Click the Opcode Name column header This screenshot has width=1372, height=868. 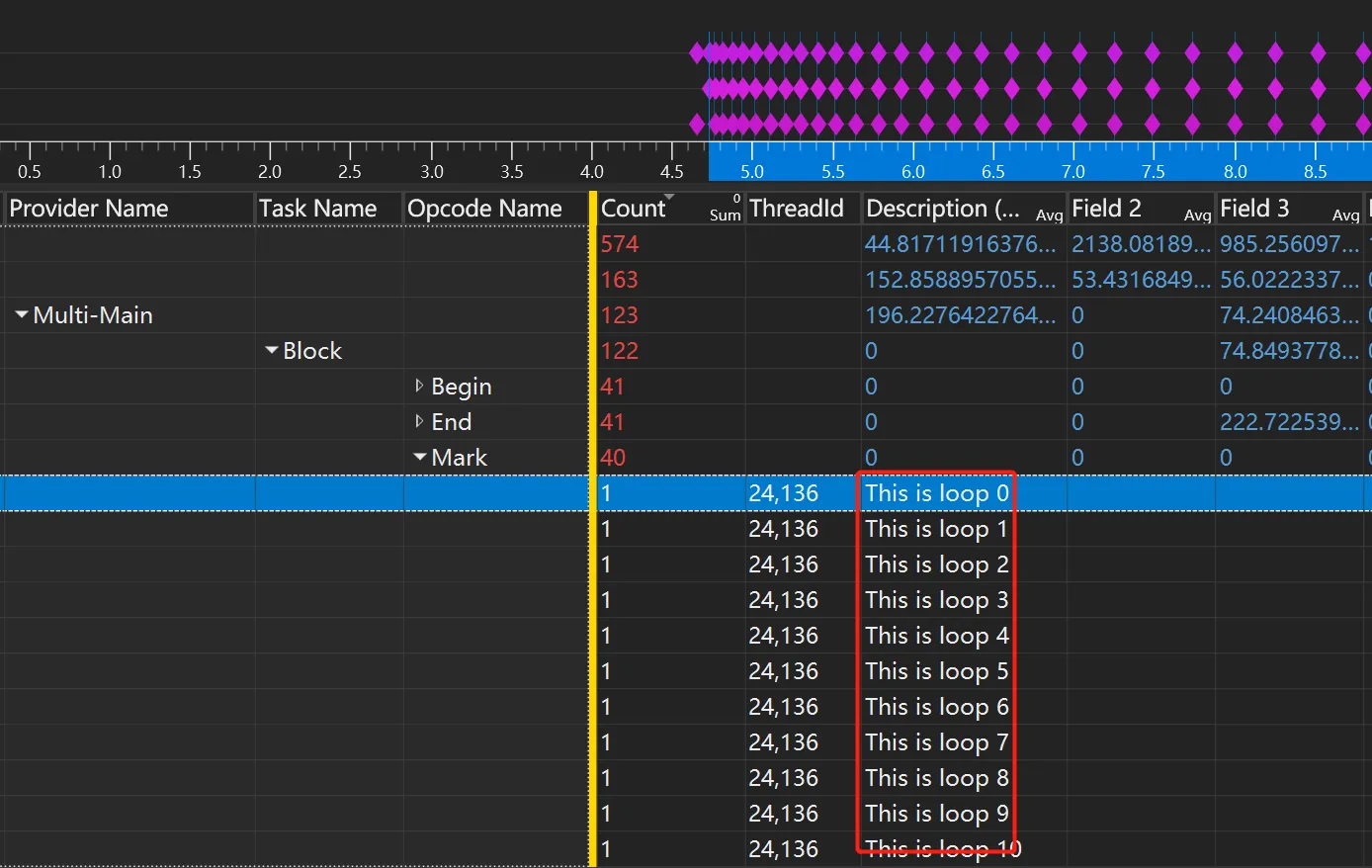[484, 209]
